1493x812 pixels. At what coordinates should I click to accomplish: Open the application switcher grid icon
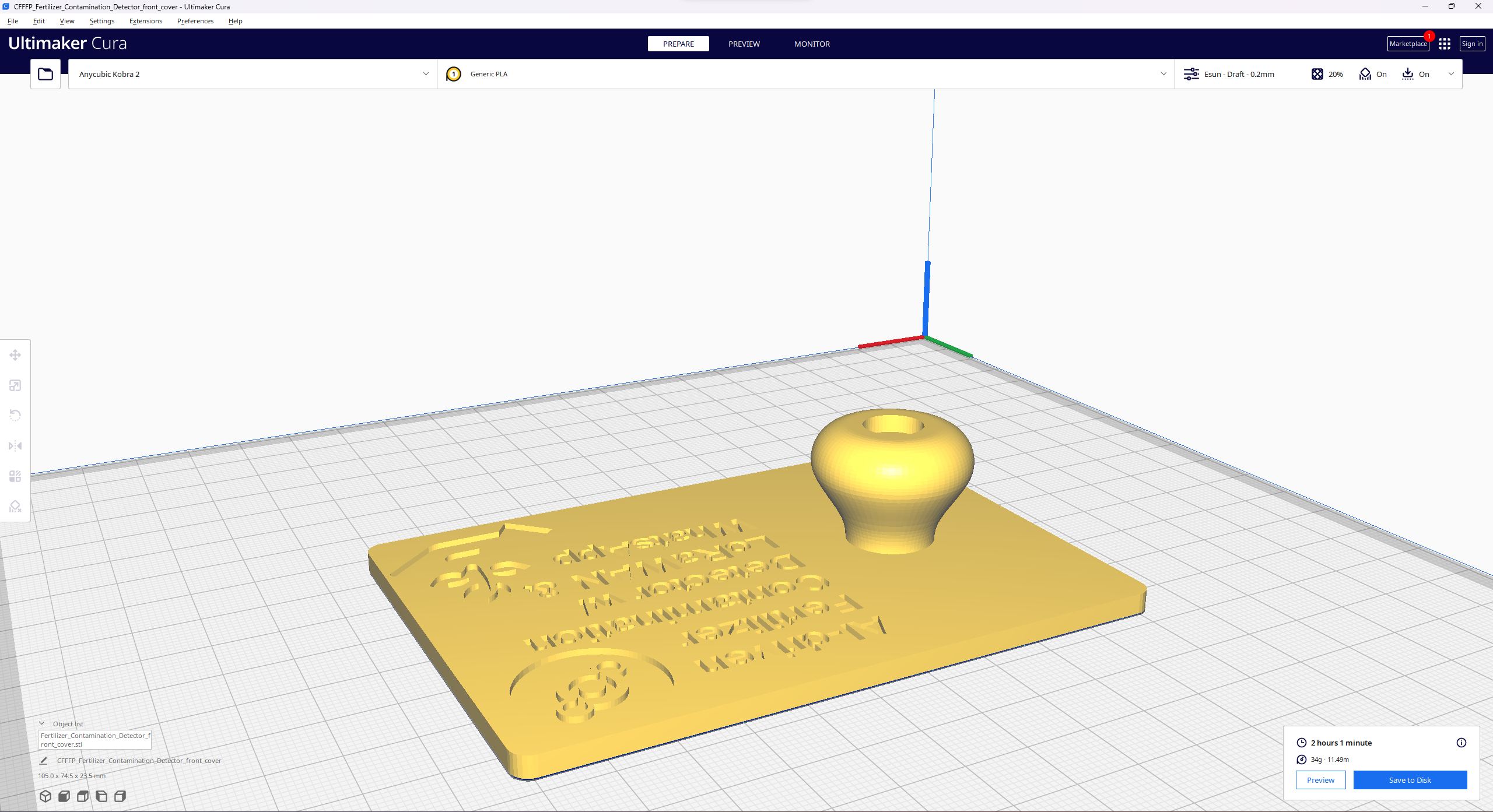click(1445, 44)
